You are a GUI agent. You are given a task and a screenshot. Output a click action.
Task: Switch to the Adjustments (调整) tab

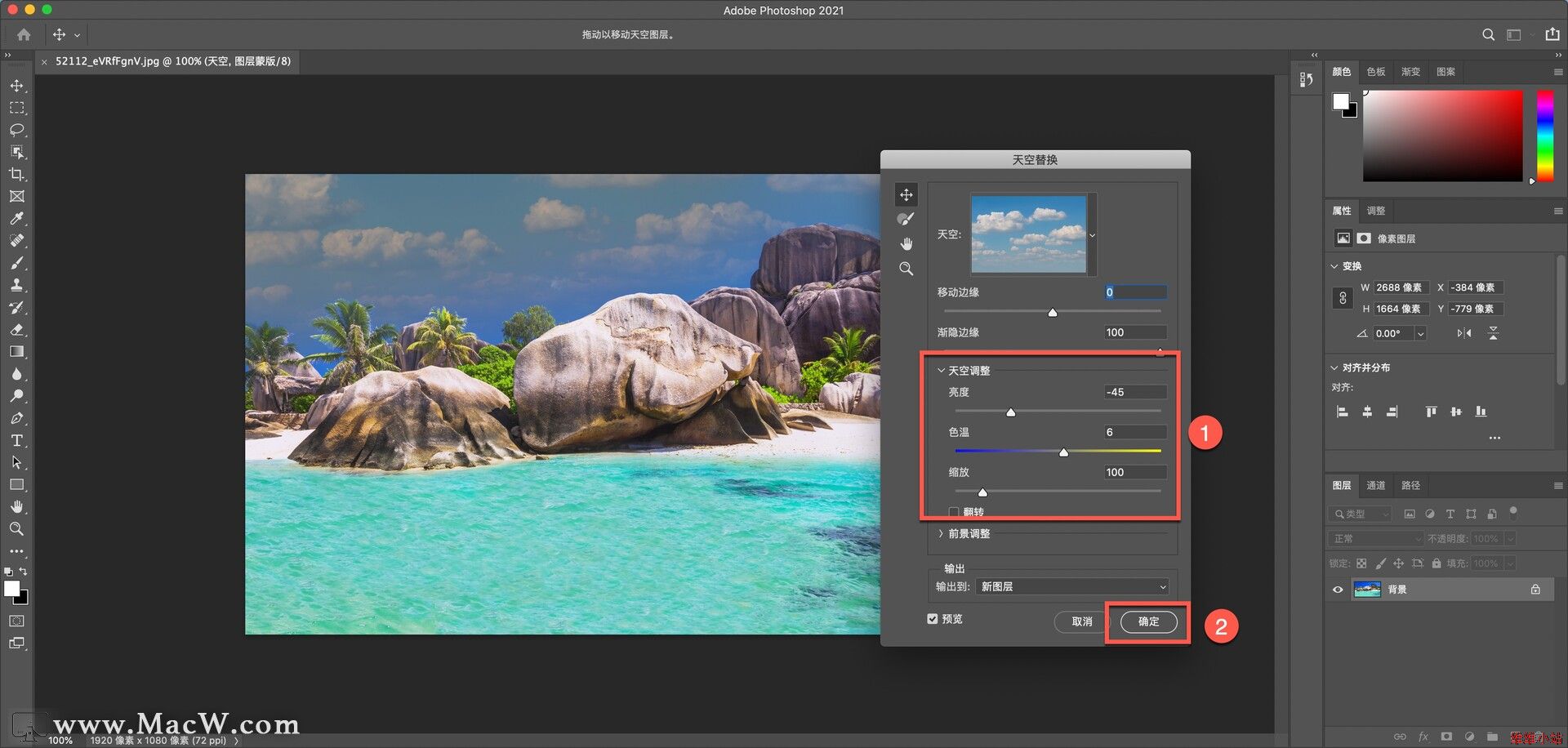click(x=1376, y=211)
